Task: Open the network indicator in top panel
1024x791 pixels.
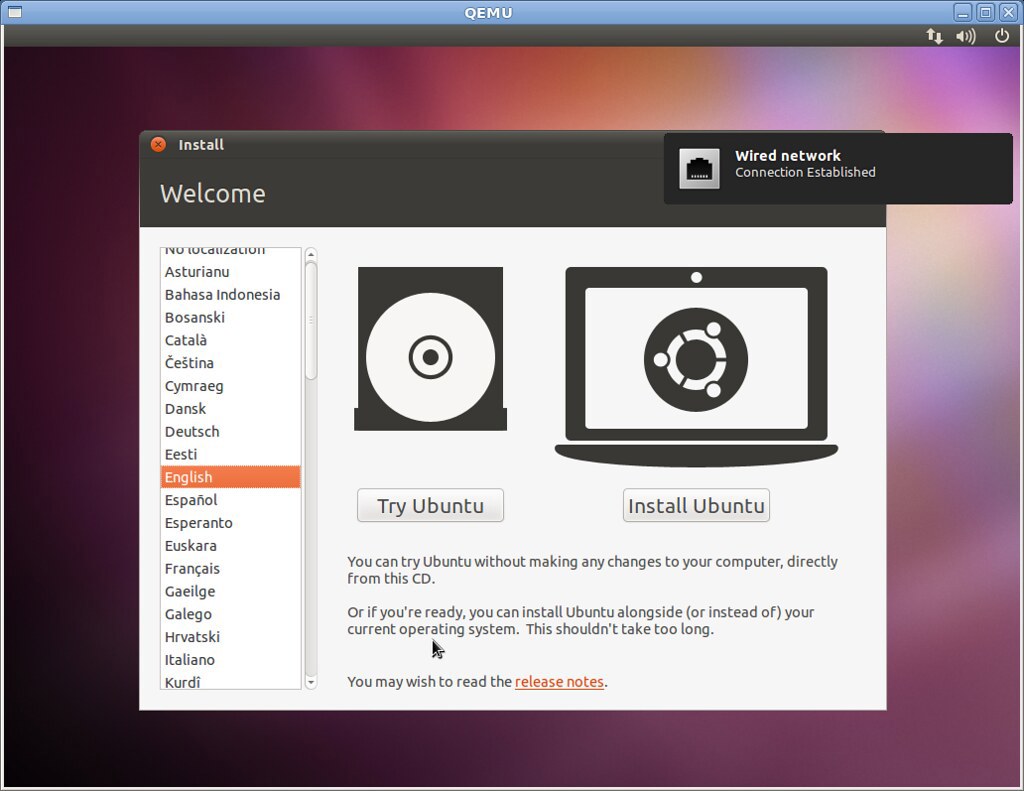Action: pyautogui.click(x=935, y=36)
